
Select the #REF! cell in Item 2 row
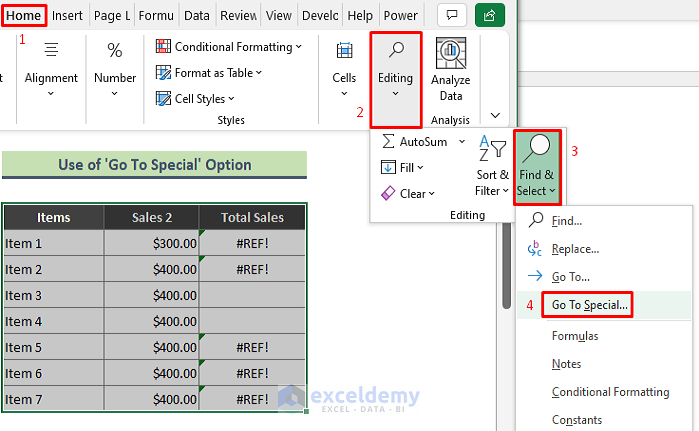tap(252, 269)
